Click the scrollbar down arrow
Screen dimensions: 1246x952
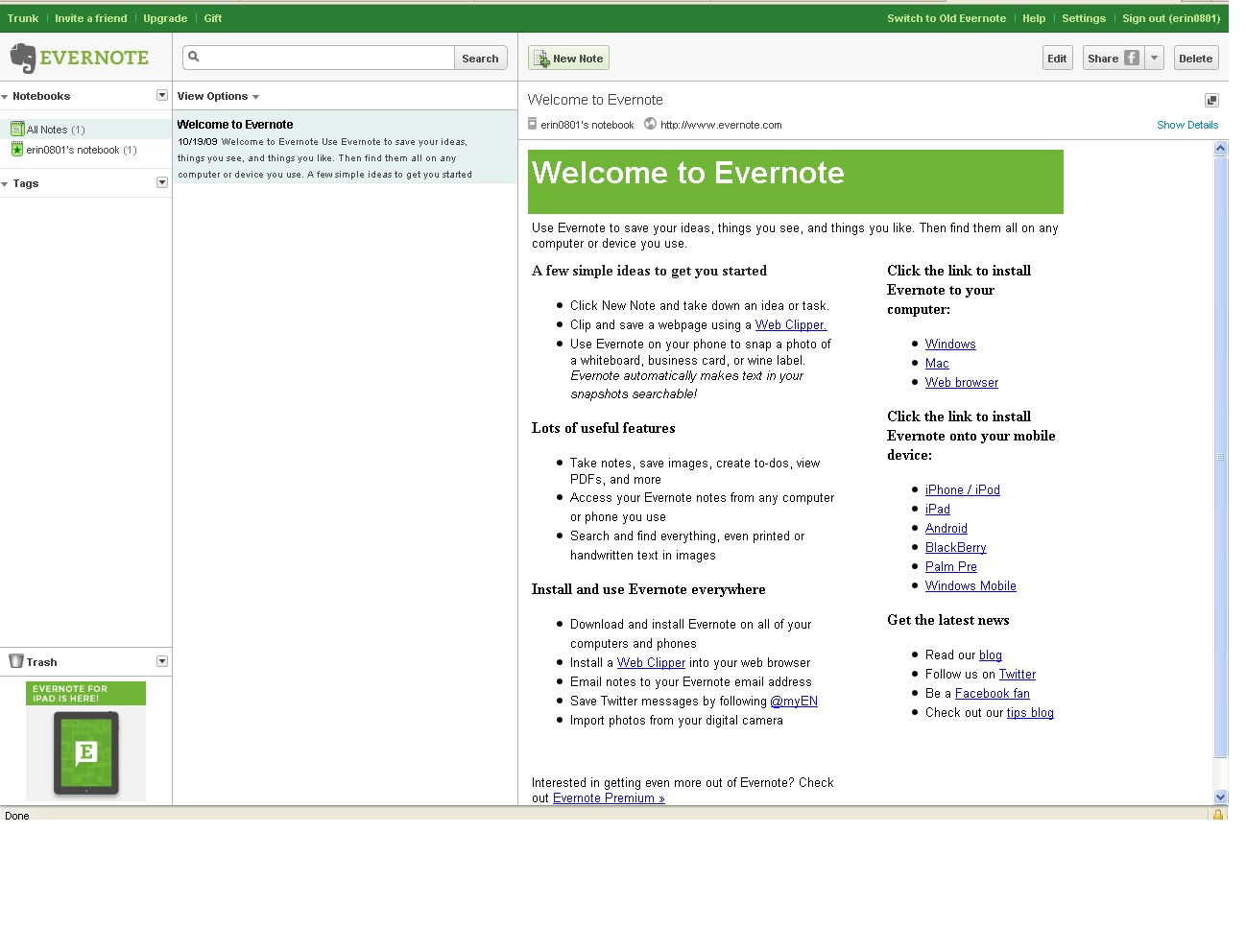(1220, 797)
